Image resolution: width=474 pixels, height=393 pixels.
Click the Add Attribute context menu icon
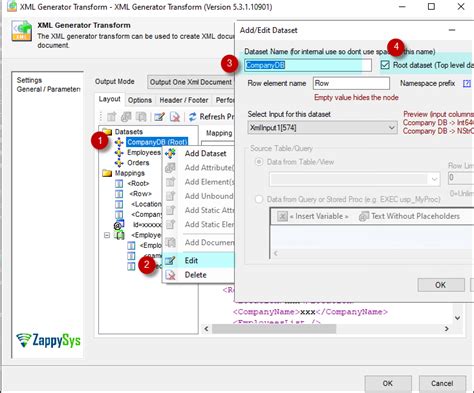(x=170, y=168)
